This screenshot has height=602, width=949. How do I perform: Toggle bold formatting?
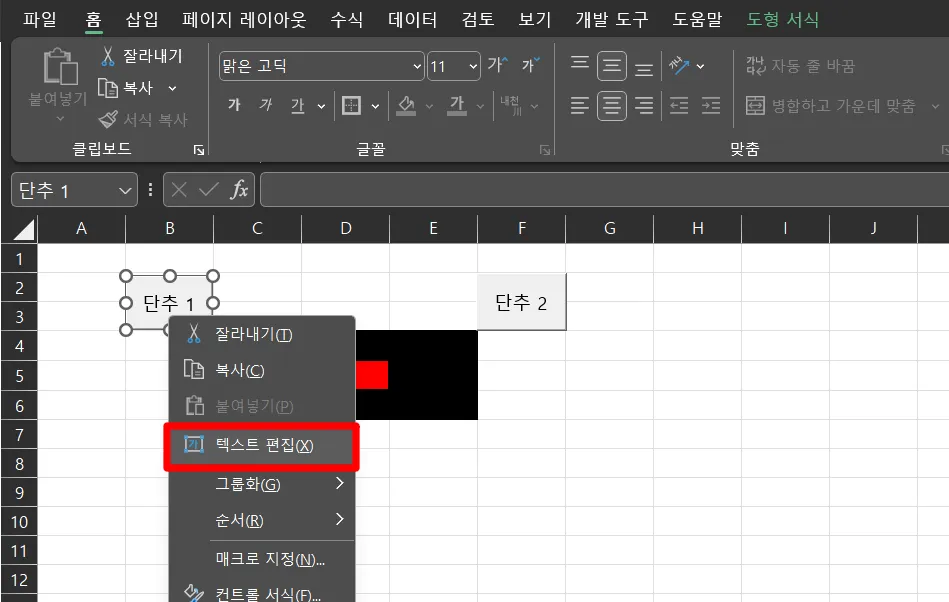(233, 104)
